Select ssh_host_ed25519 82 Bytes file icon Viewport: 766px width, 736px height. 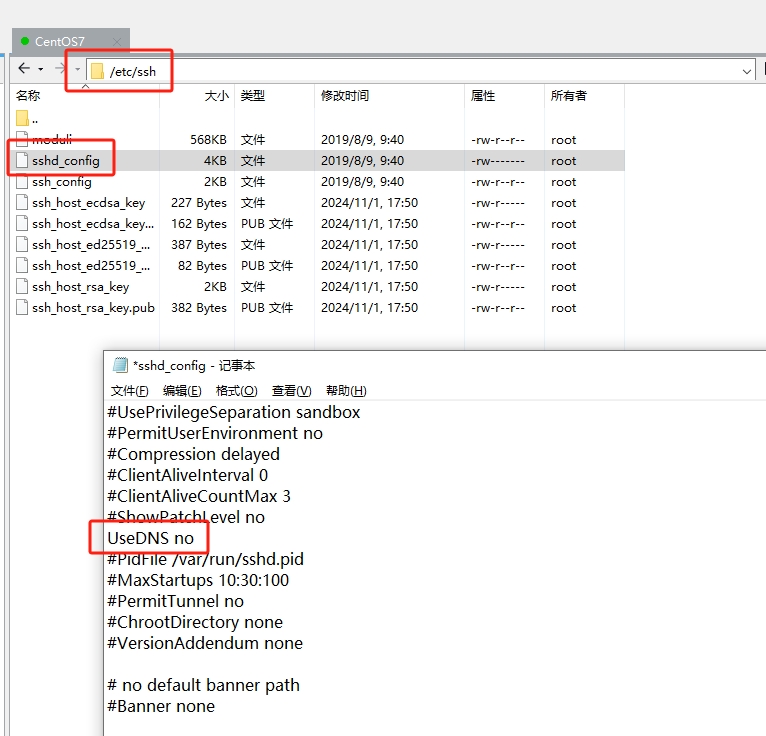click(x=22, y=265)
